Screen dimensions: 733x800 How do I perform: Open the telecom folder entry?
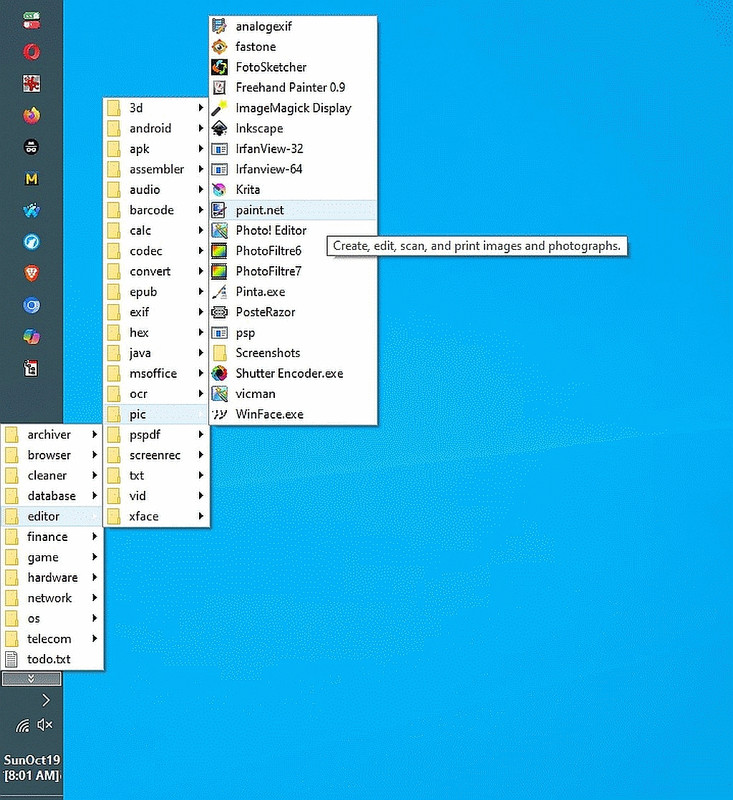click(52, 638)
